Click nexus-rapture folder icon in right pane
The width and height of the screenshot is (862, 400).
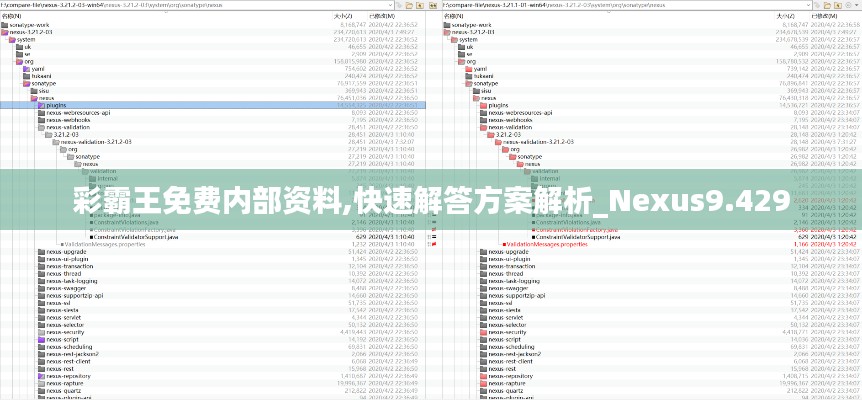(481, 382)
